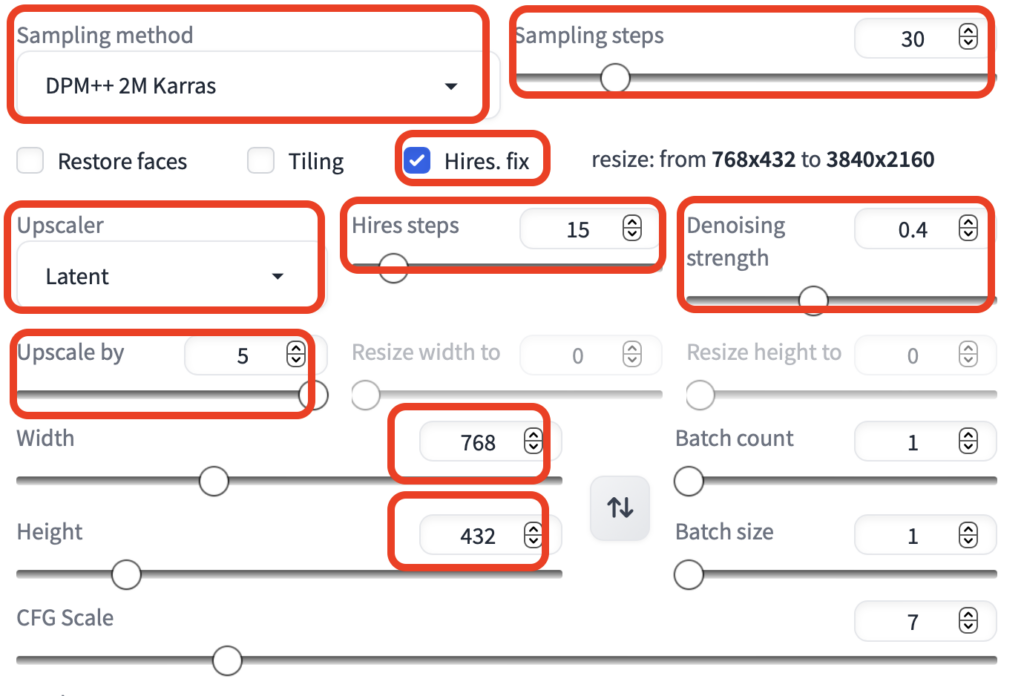This screenshot has width=1024, height=696.
Task: Toggle the Tiling checkbox
Action: point(261,160)
